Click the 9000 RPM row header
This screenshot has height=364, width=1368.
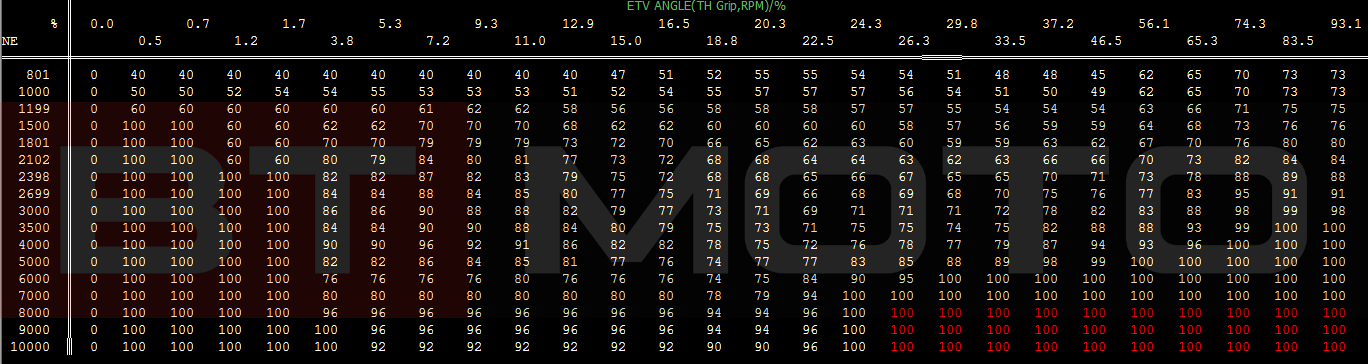tap(34, 329)
